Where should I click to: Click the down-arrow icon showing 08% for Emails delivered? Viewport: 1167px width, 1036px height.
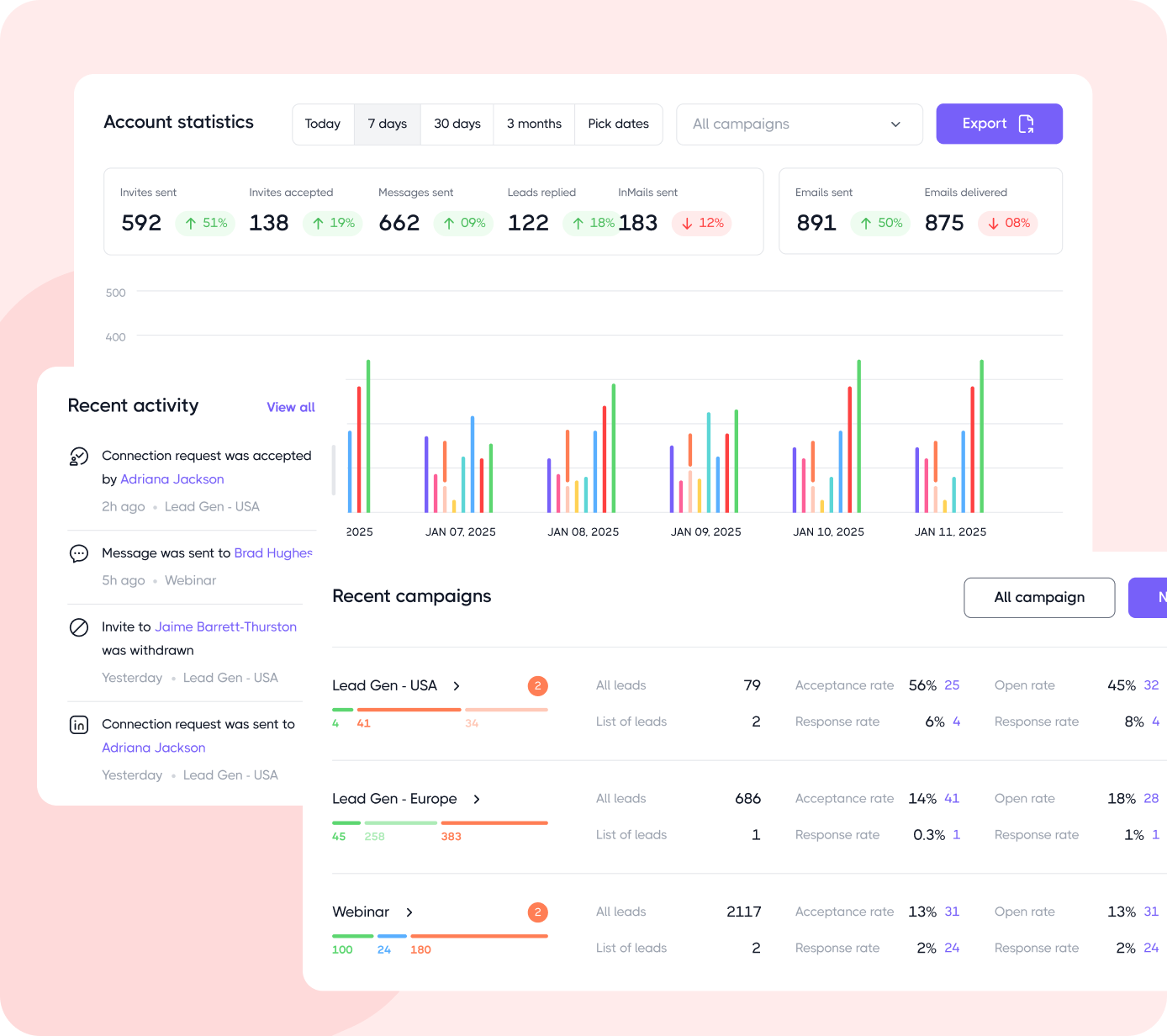(991, 223)
